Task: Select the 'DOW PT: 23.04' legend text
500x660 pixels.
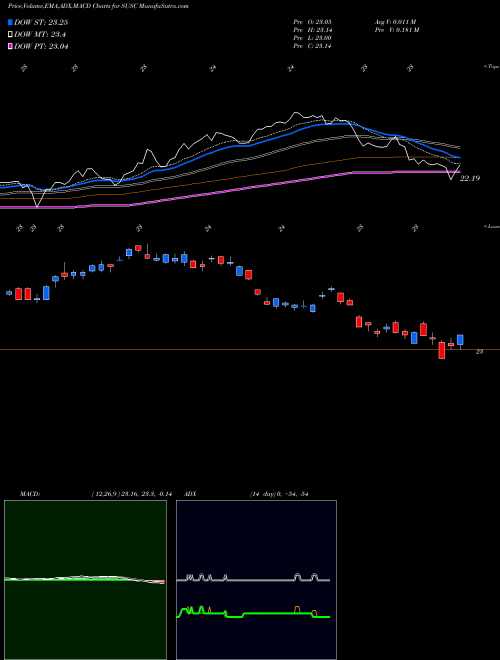Action: [x=41, y=46]
